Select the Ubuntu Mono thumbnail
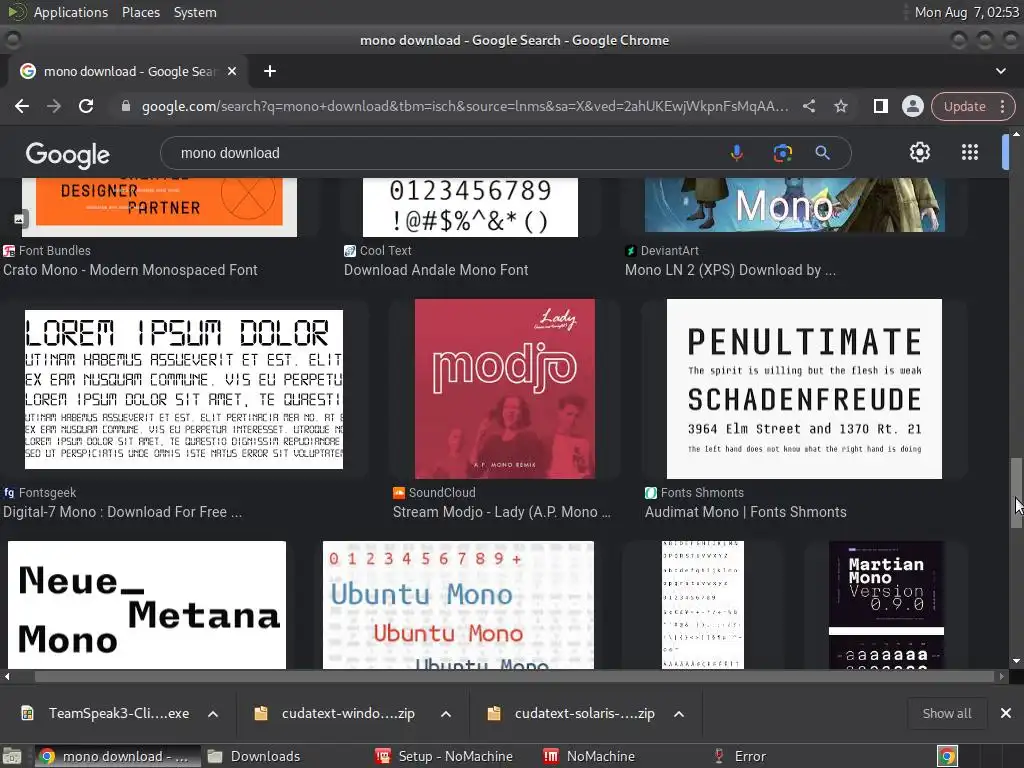Viewport: 1024px width, 768px height. [458, 605]
